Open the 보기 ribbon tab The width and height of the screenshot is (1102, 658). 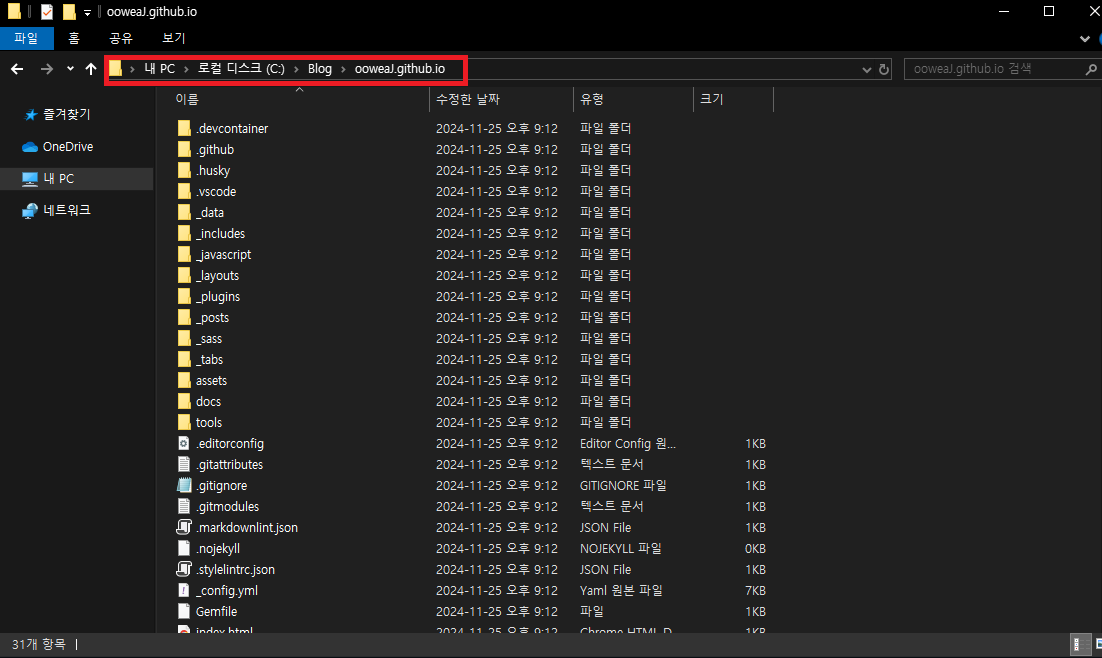173,38
